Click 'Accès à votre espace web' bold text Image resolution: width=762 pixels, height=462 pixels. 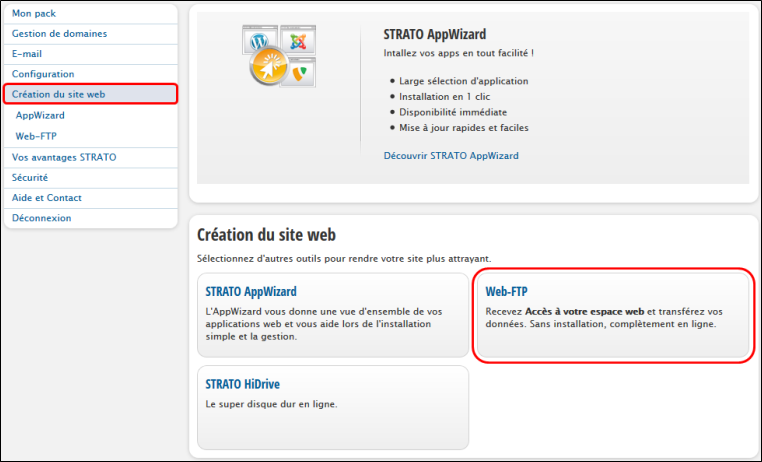coord(585,312)
